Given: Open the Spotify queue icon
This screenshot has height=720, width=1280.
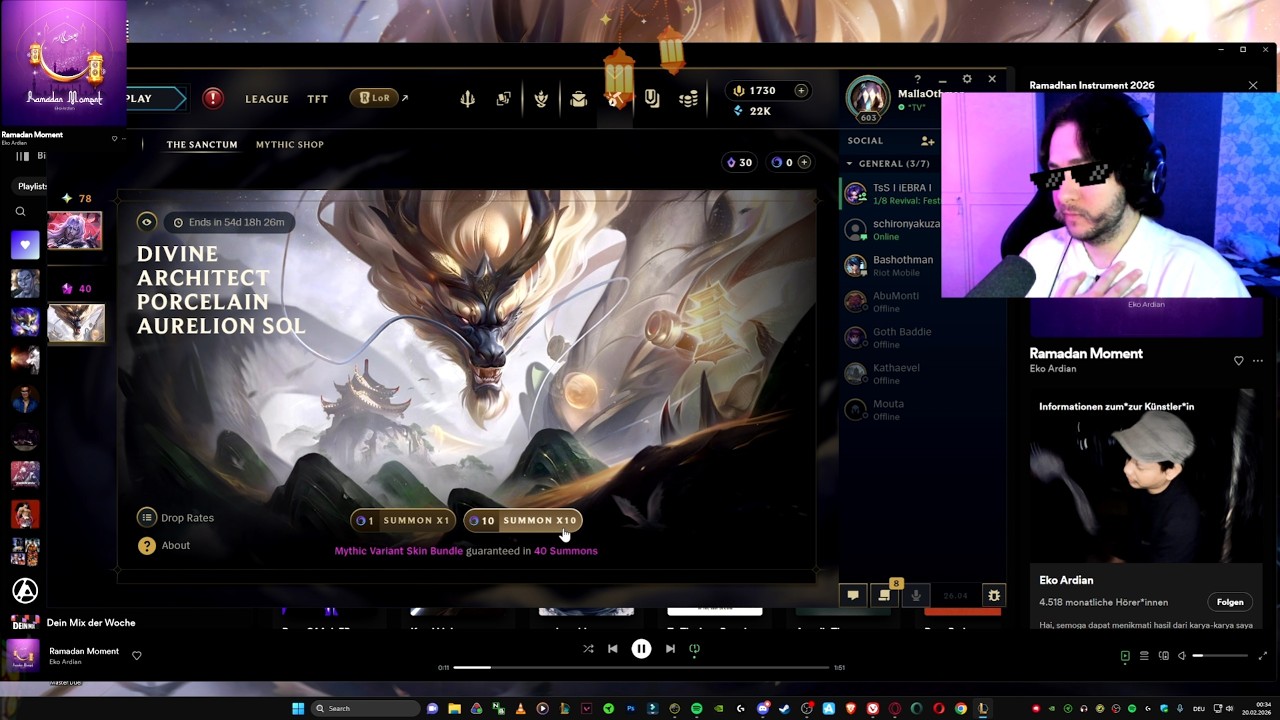Looking at the screenshot, I should click(1144, 656).
